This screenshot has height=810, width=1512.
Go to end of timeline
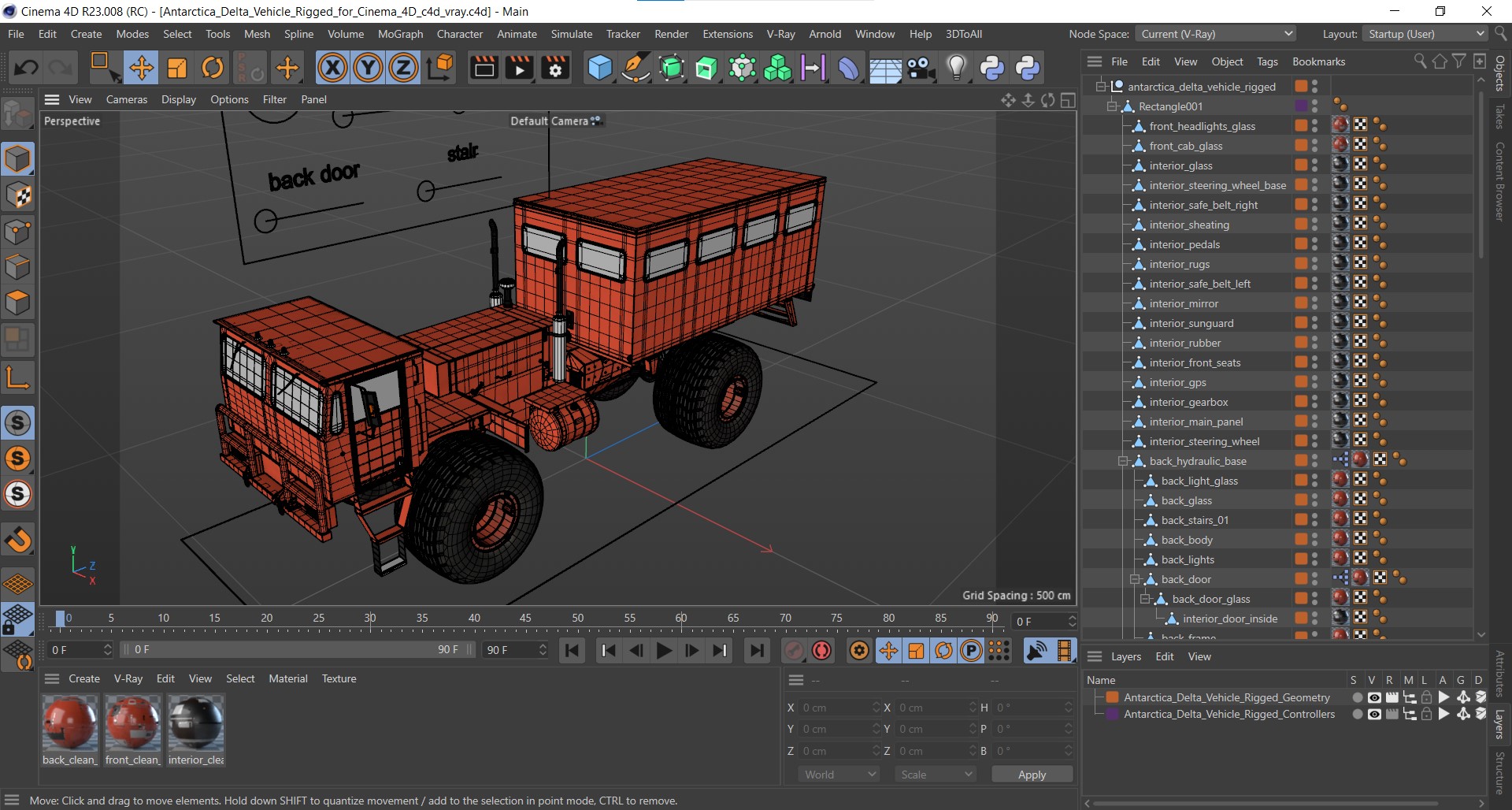[x=757, y=650]
